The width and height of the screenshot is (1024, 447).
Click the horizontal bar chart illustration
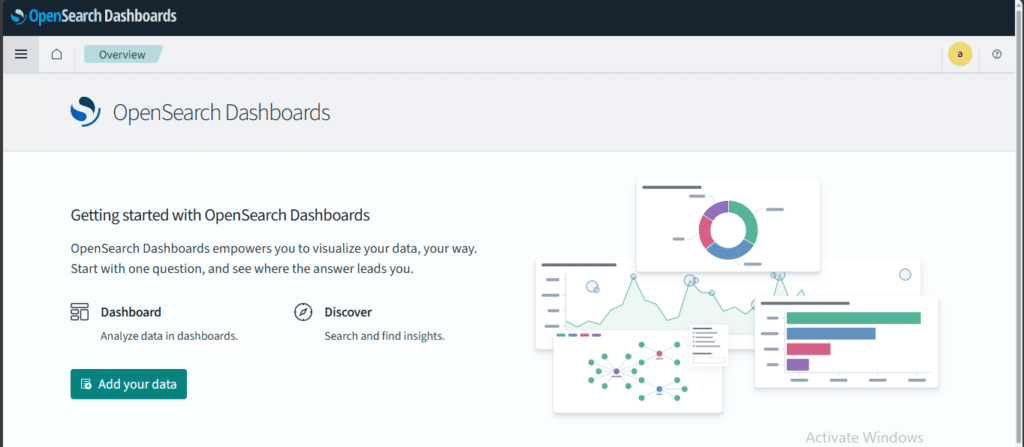[846, 342]
